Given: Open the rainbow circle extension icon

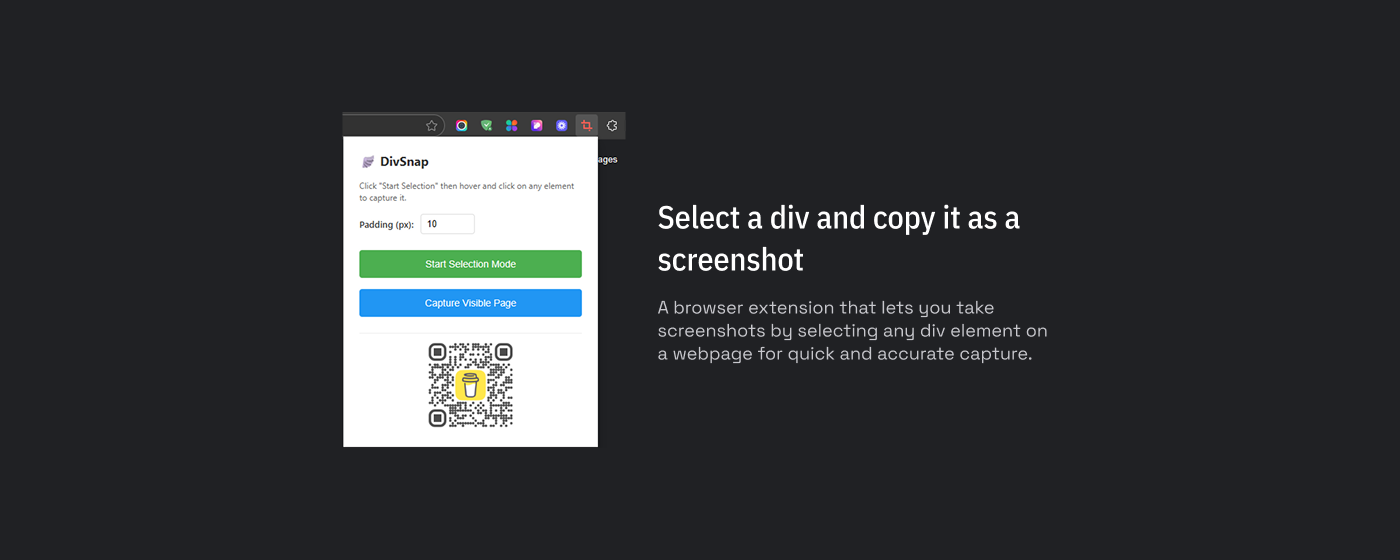Looking at the screenshot, I should [x=462, y=126].
